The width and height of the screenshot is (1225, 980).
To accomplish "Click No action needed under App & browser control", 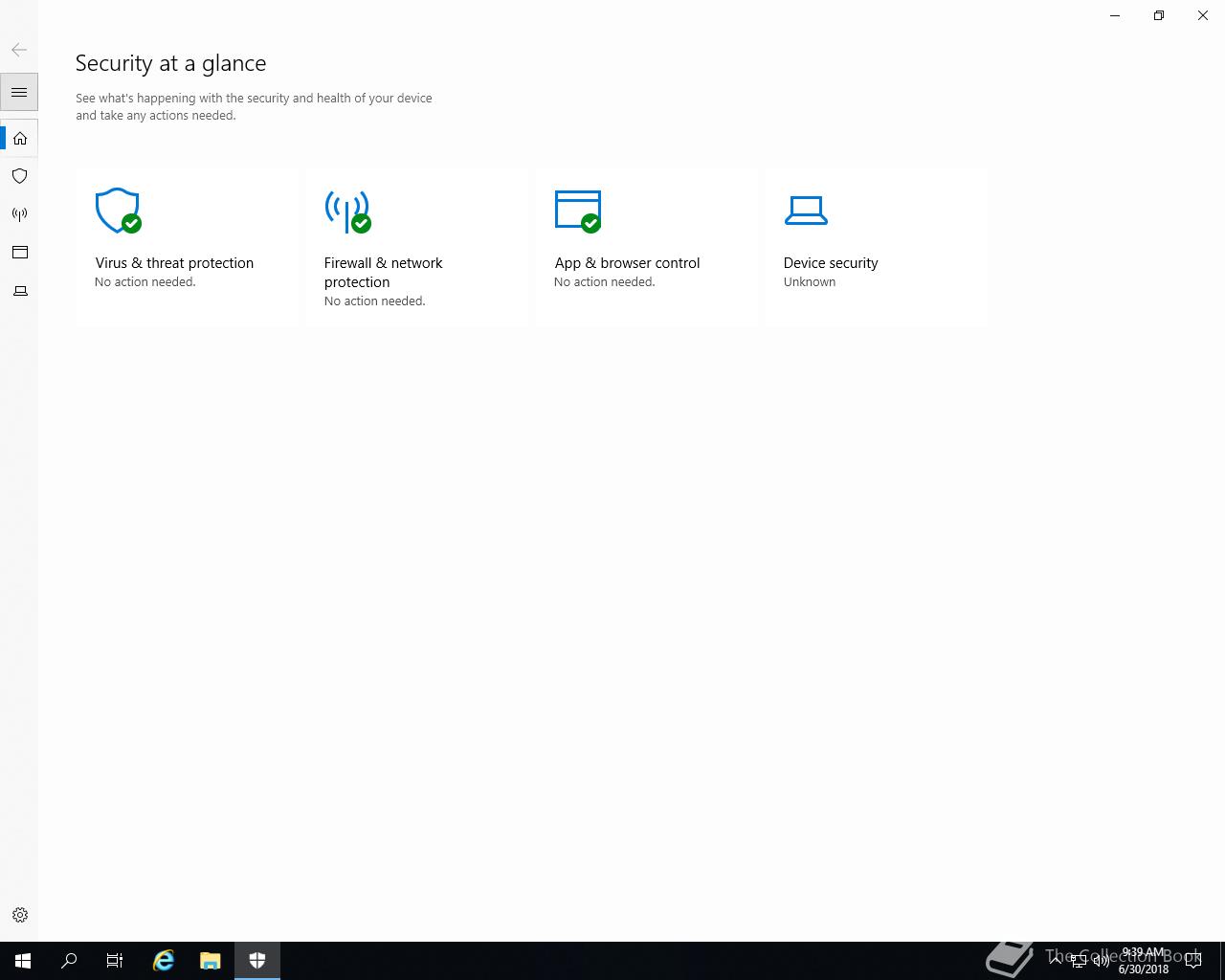I will coord(604,282).
